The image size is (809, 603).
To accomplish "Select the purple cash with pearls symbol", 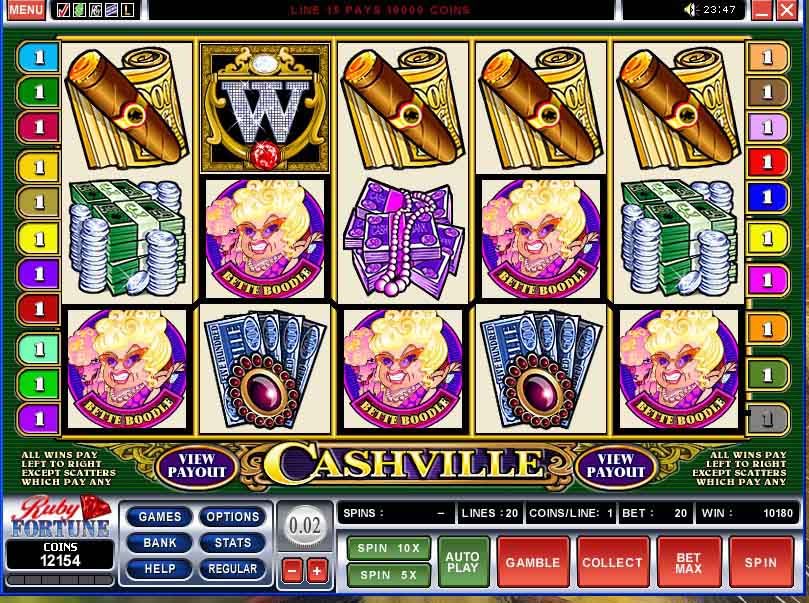I will tap(403, 239).
